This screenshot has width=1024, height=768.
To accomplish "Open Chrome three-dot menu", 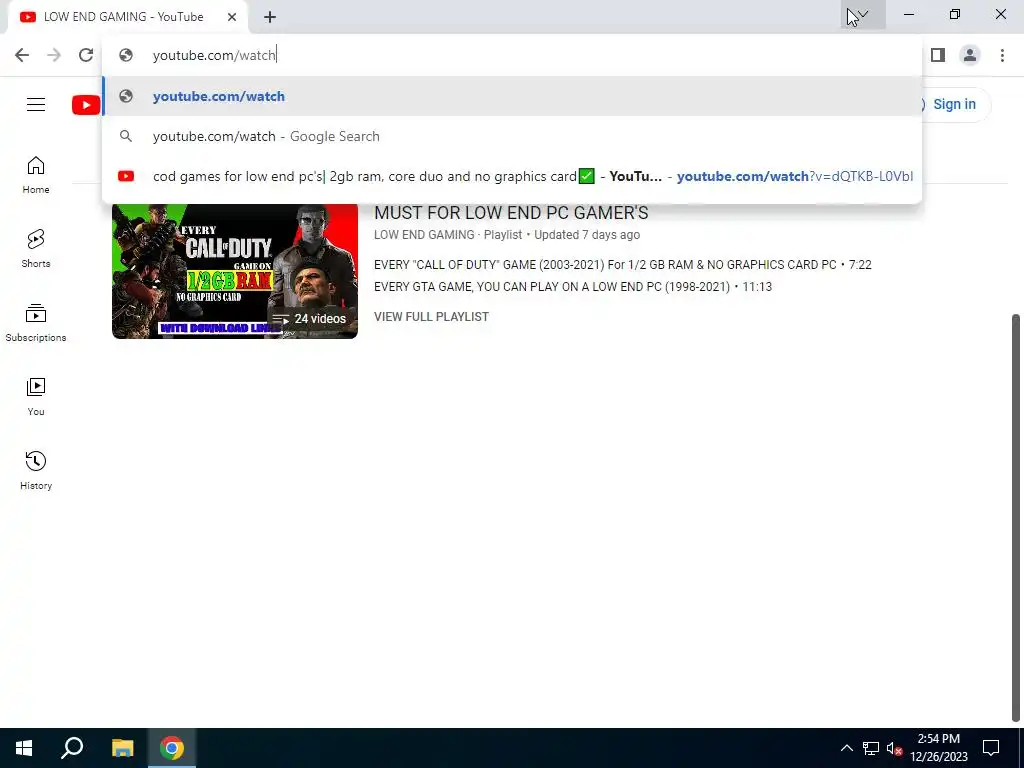I will tap(1002, 55).
